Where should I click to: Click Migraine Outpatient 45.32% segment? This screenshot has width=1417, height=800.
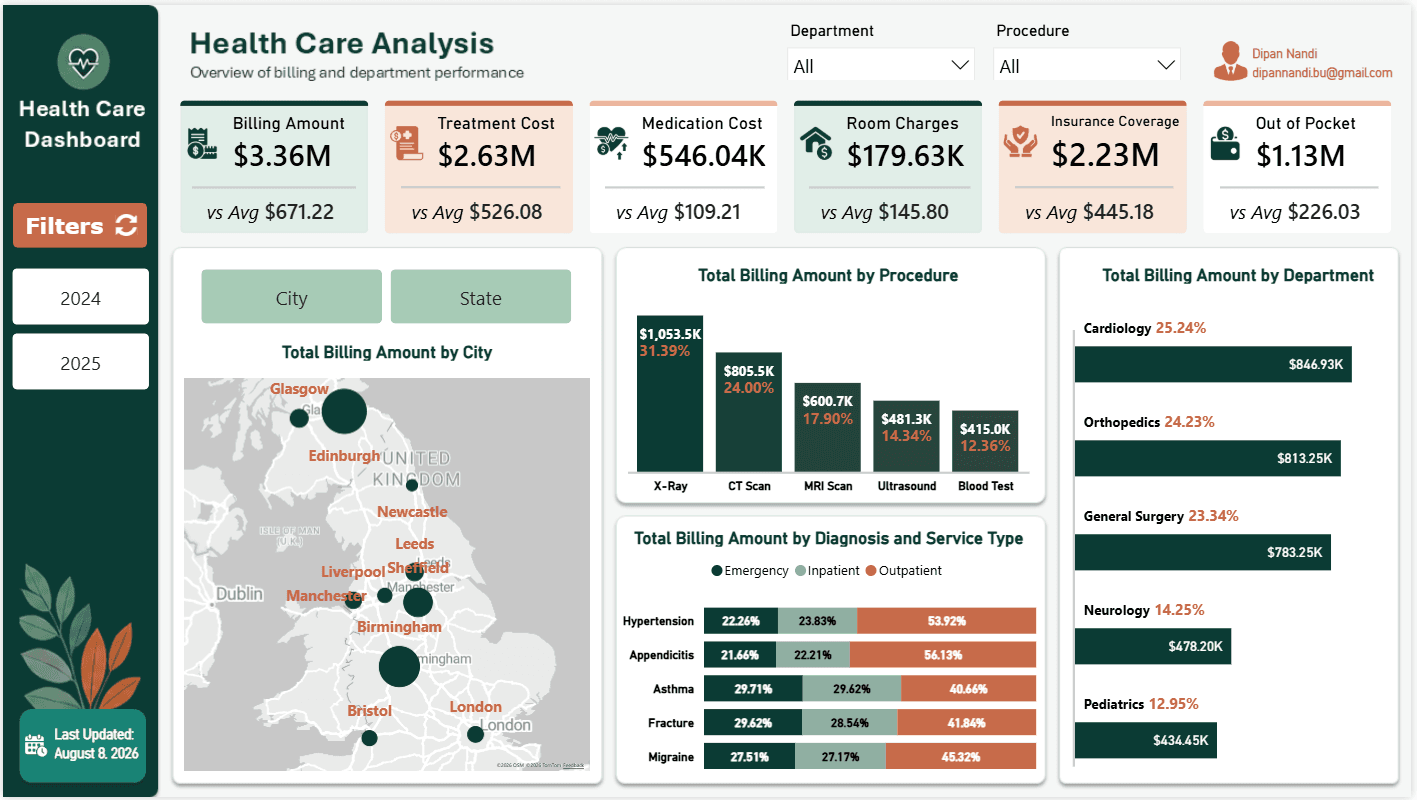[960, 757]
